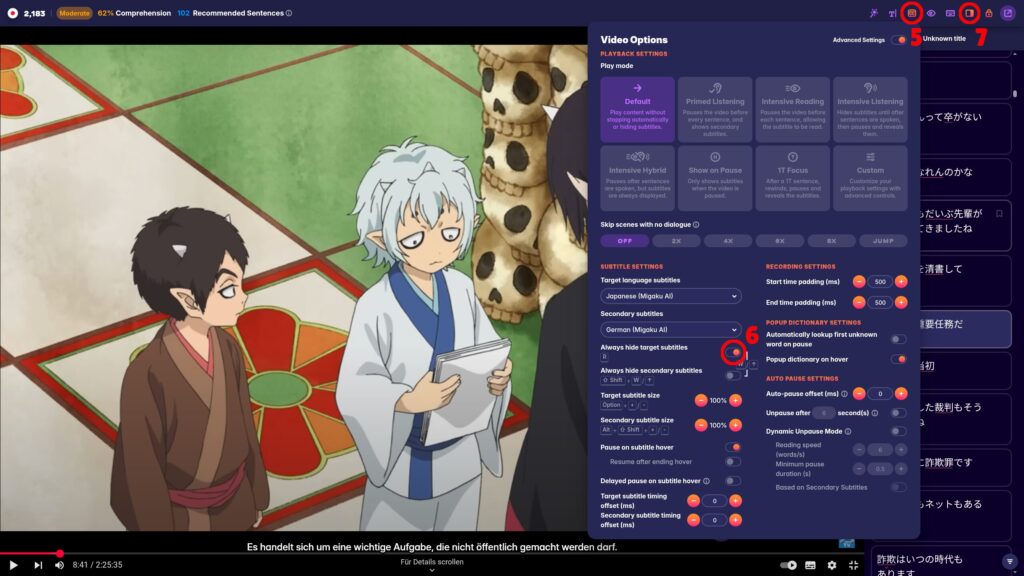This screenshot has height=576, width=1024.
Task: Toggle Advanced Settings switch
Action: pos(899,40)
